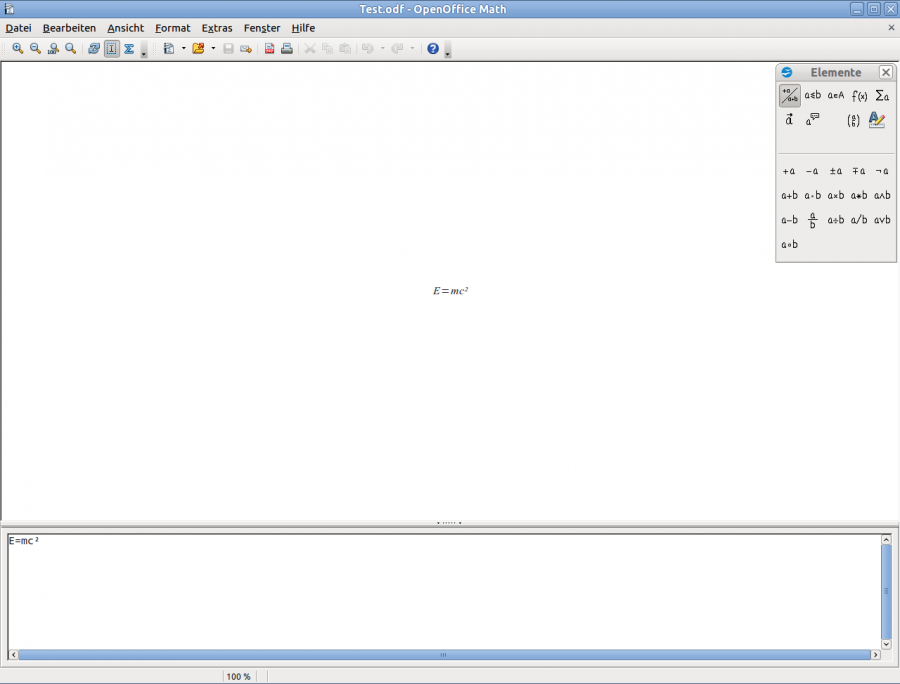
Task: Insert the plus-minus ±a element
Action: pyautogui.click(x=834, y=171)
